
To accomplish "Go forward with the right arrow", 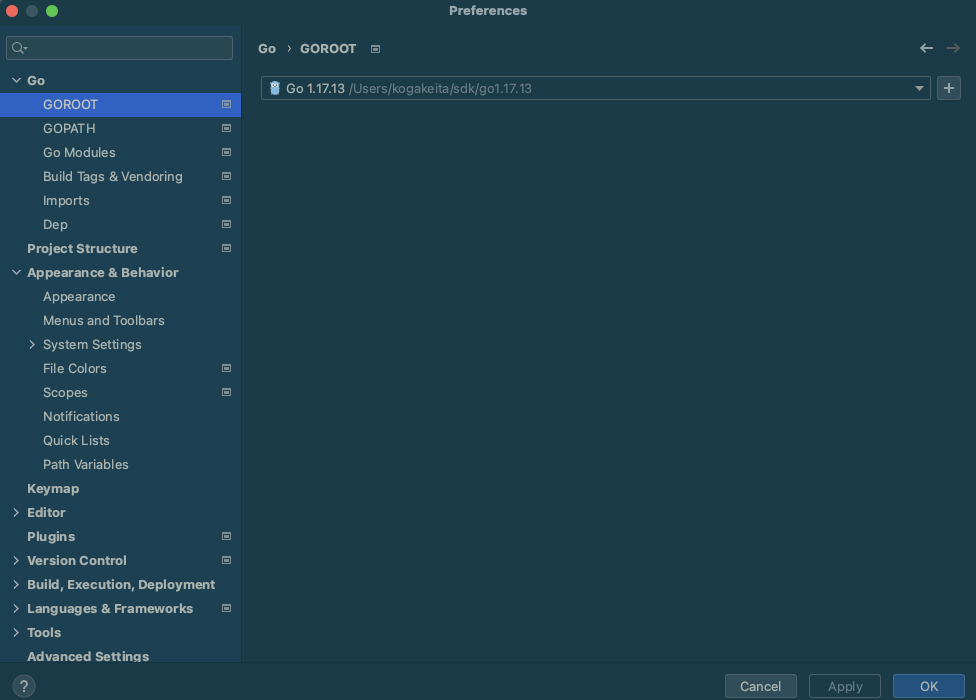I will click(953, 48).
